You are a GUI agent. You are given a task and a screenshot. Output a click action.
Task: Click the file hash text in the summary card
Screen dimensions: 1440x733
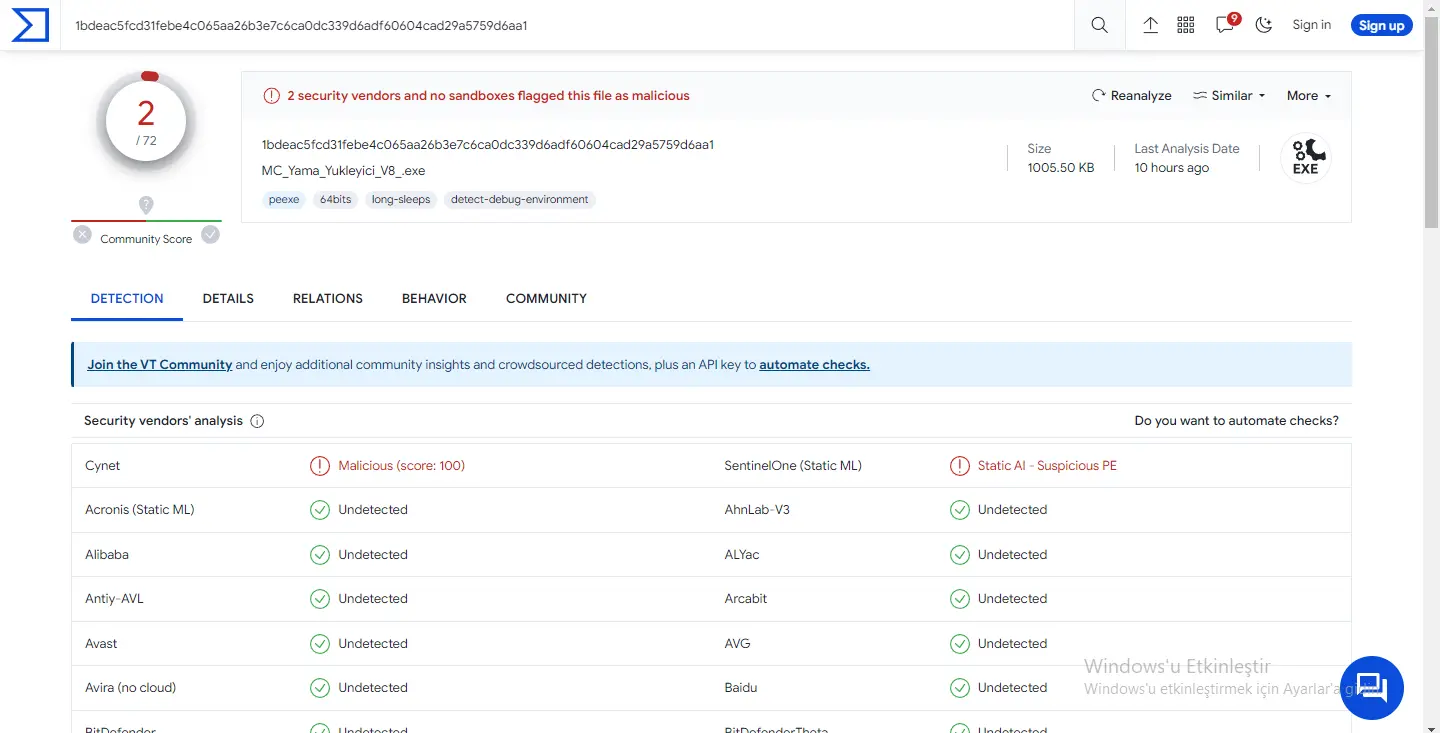coord(488,145)
